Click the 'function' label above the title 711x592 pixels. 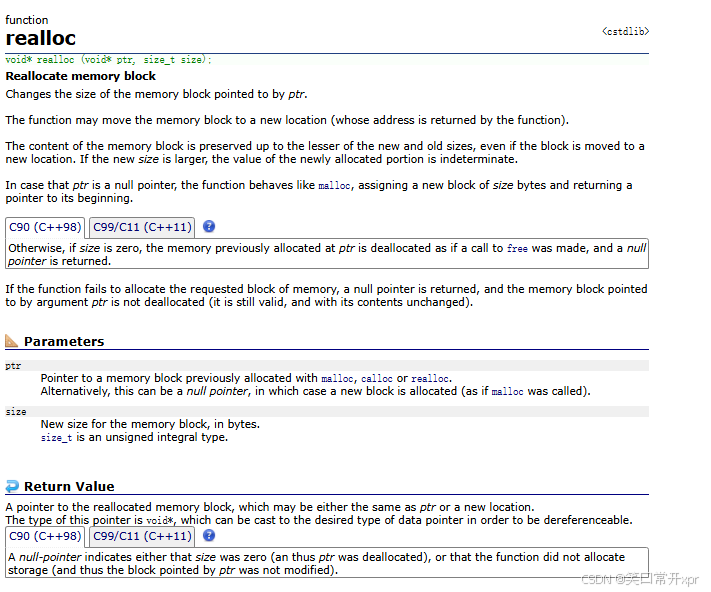tap(27, 20)
